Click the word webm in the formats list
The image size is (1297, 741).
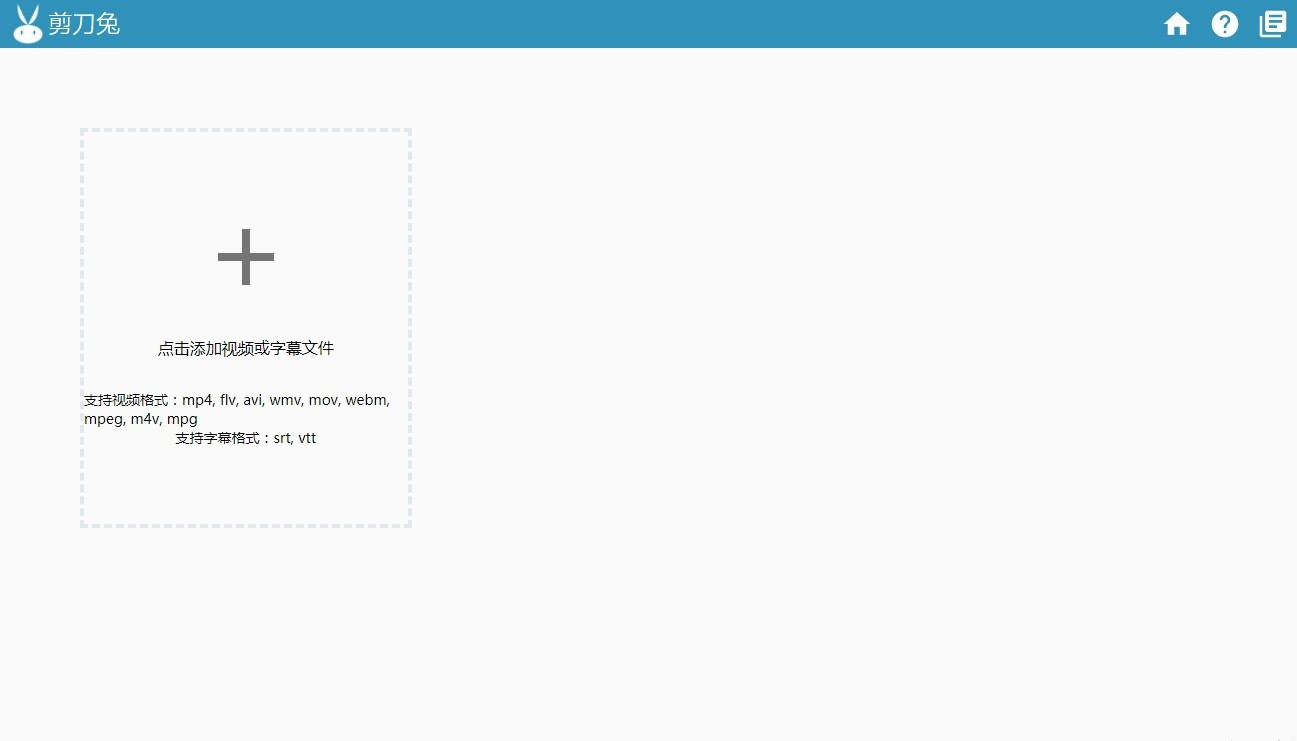(367, 400)
